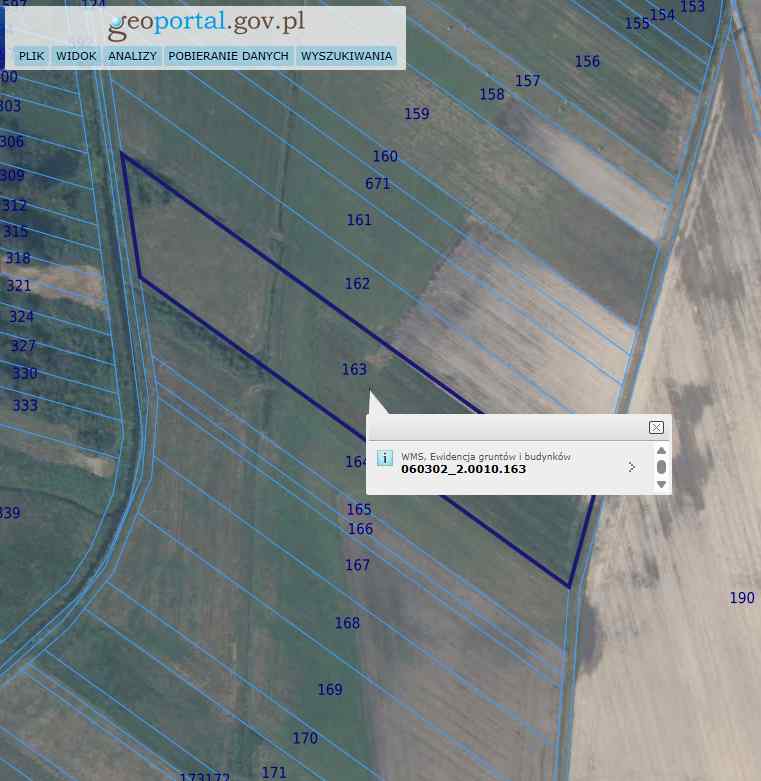Select parcel ID 060302_2.0010.163 entry
The width and height of the screenshot is (761, 781).
click(463, 468)
